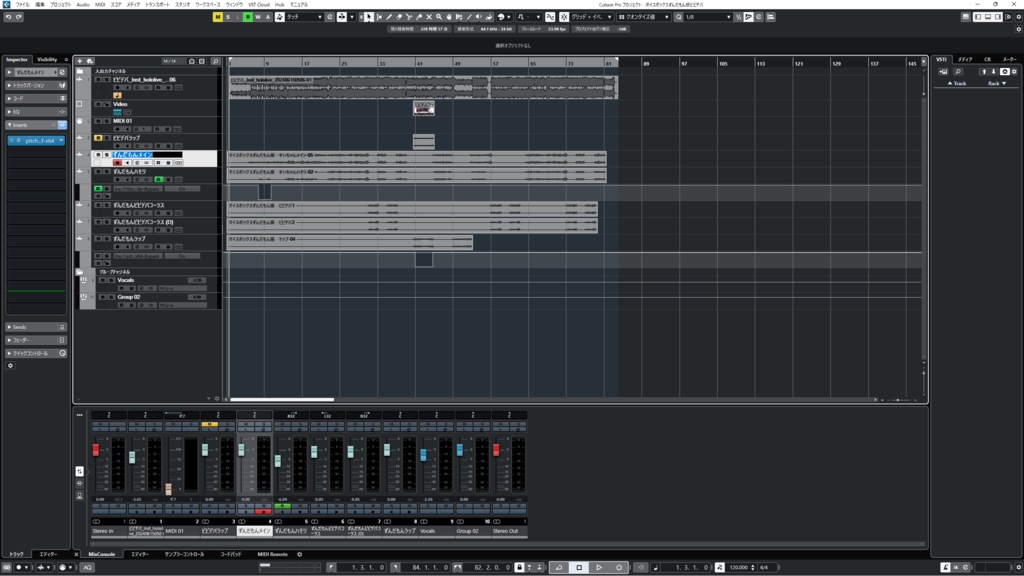Toggle green Read automation R button in toolbar
1024x576 pixels.
[248, 17]
